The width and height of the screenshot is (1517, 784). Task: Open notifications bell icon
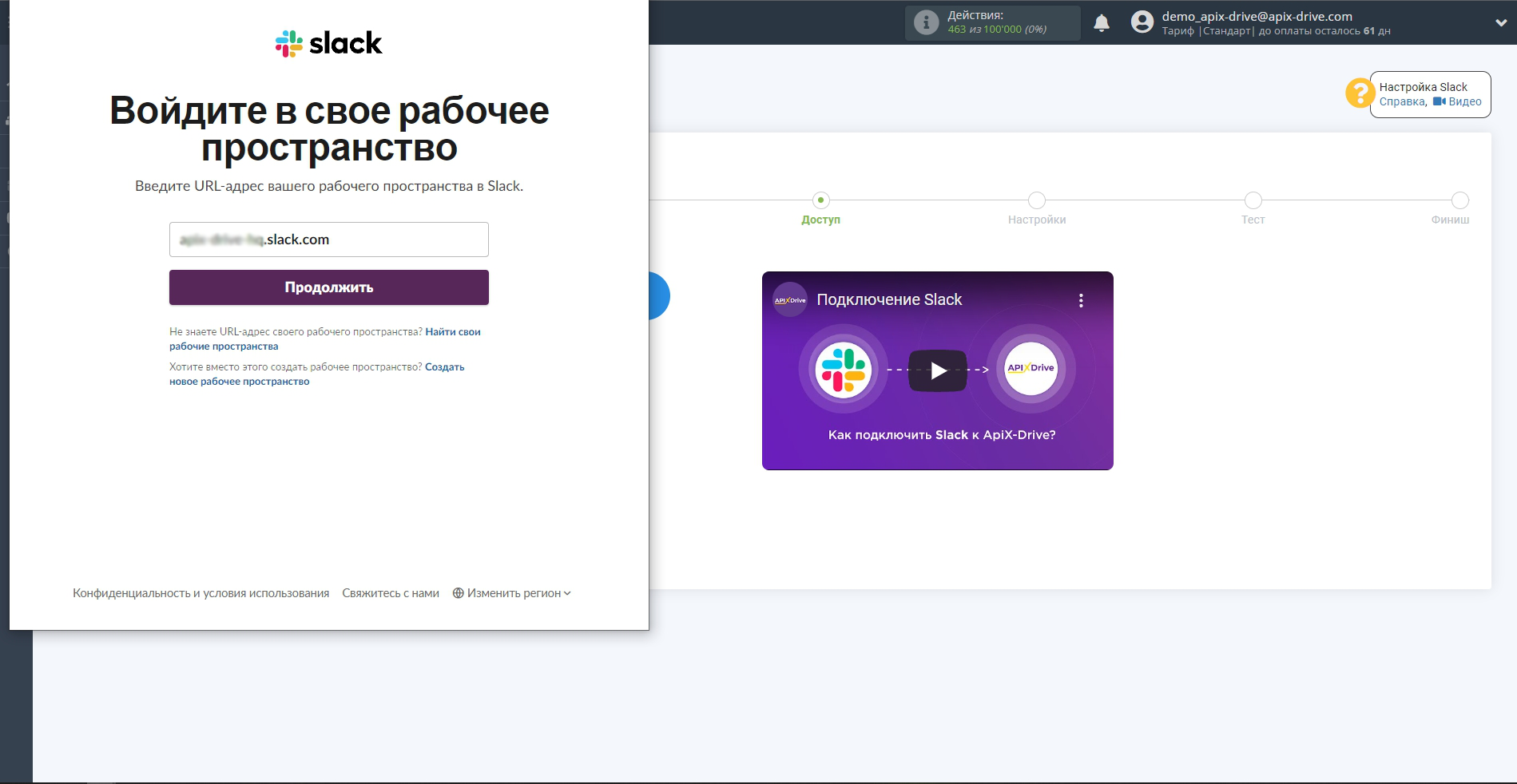click(x=1102, y=22)
